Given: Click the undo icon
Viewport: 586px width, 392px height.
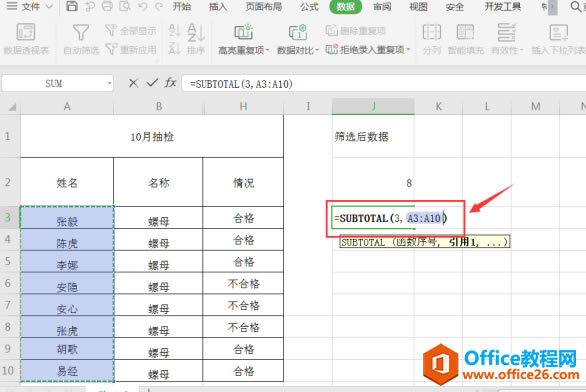Looking at the screenshot, I should pos(142,6).
